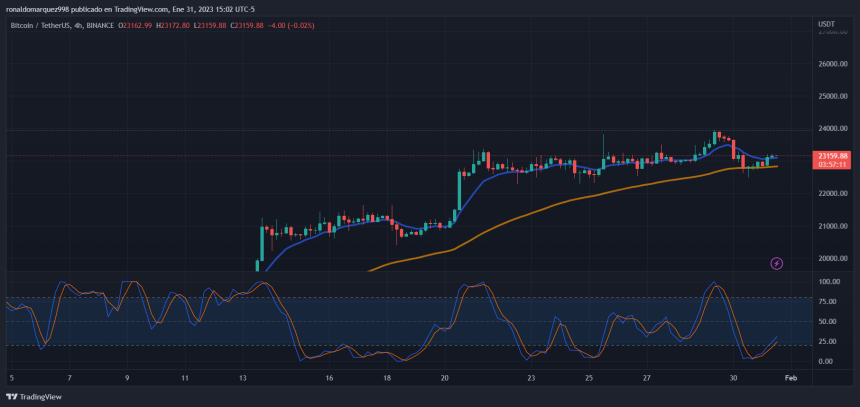Click the date label 7 on time axis
The width and height of the screenshot is (860, 407).
pos(69,378)
